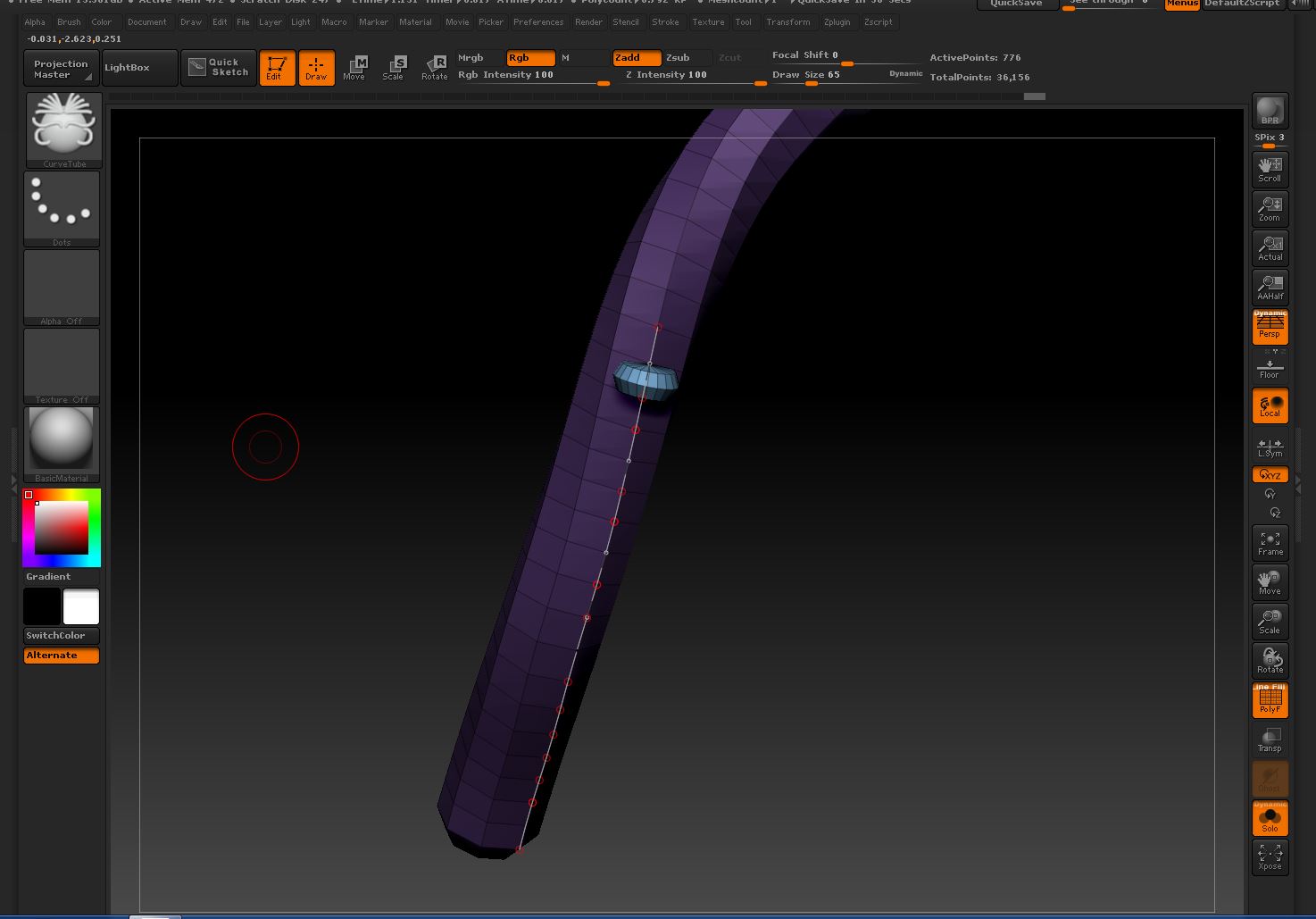Select Y axis rotation icon
The width and height of the screenshot is (1316, 919).
tap(1270, 494)
